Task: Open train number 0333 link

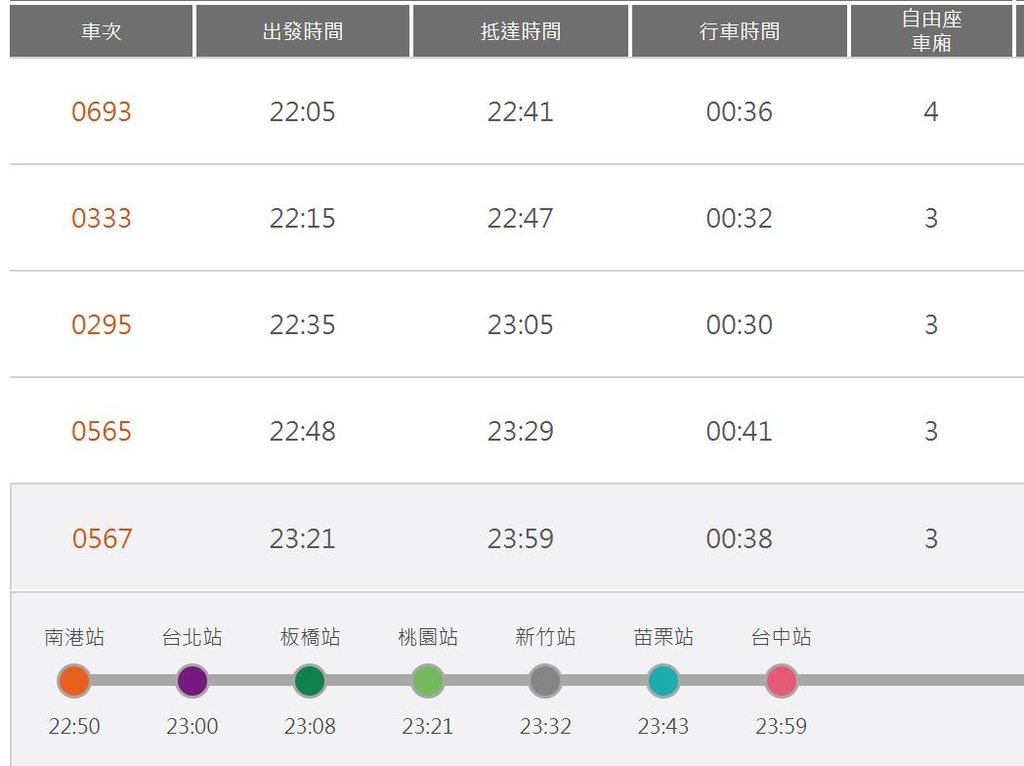Action: [x=101, y=218]
